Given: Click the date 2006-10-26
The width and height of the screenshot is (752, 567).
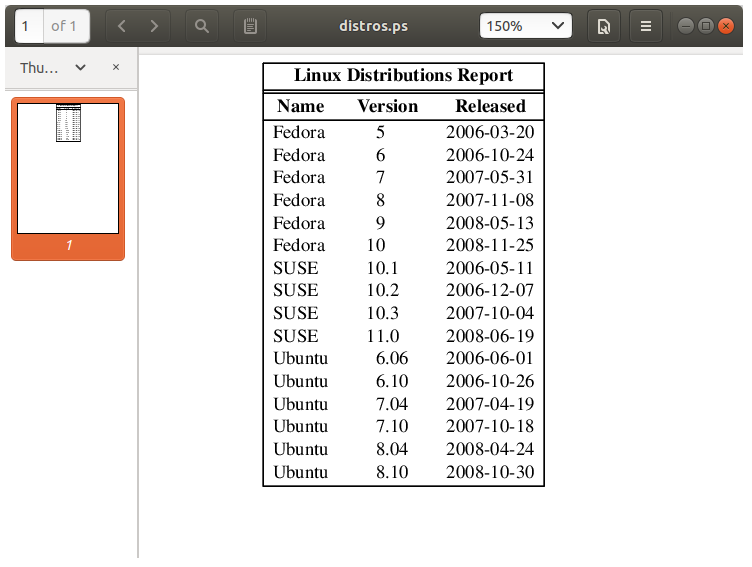Looking at the screenshot, I should tap(490, 381).
